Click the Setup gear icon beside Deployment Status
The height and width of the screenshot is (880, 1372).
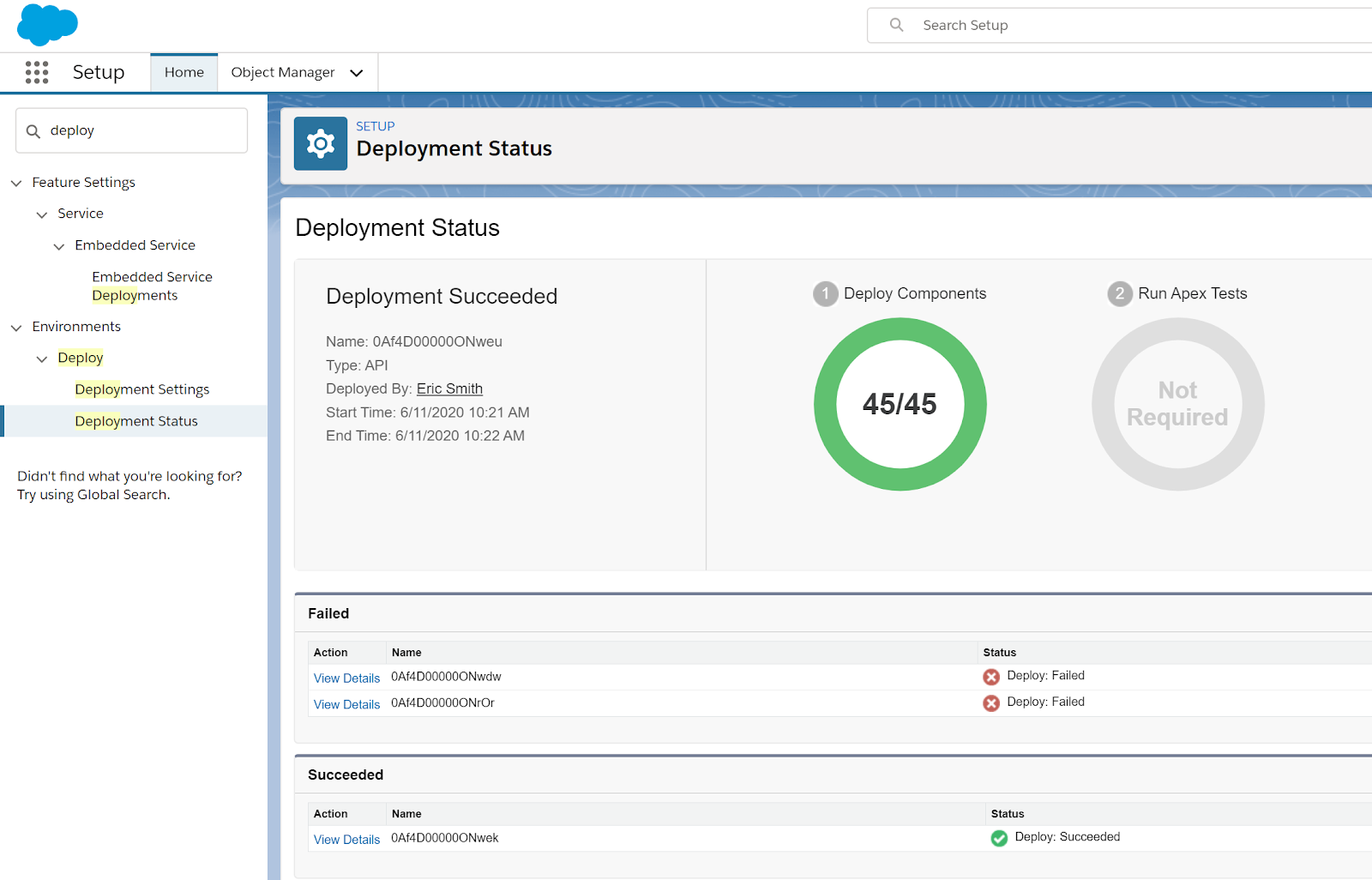321,144
